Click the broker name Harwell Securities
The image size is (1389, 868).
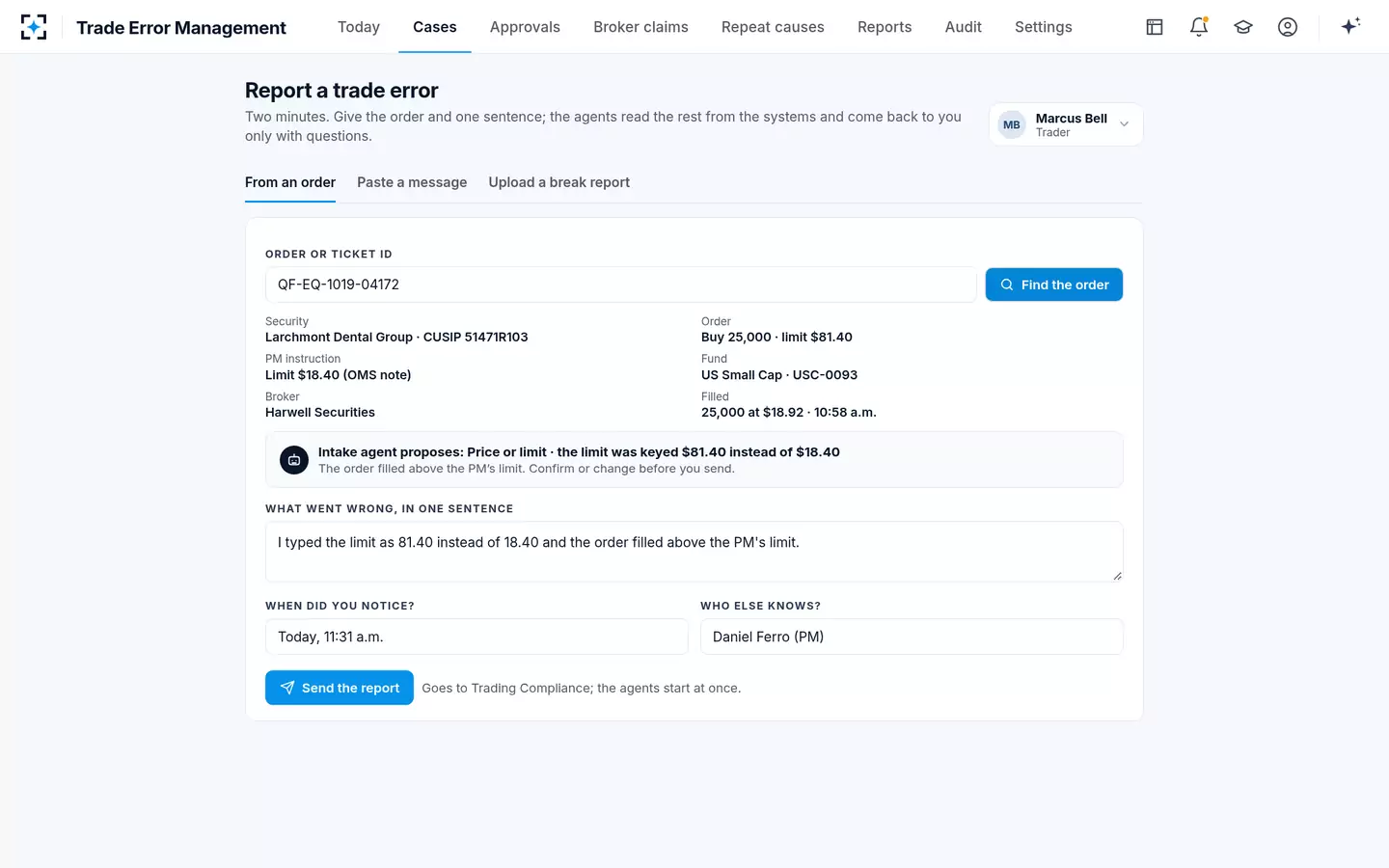(320, 413)
